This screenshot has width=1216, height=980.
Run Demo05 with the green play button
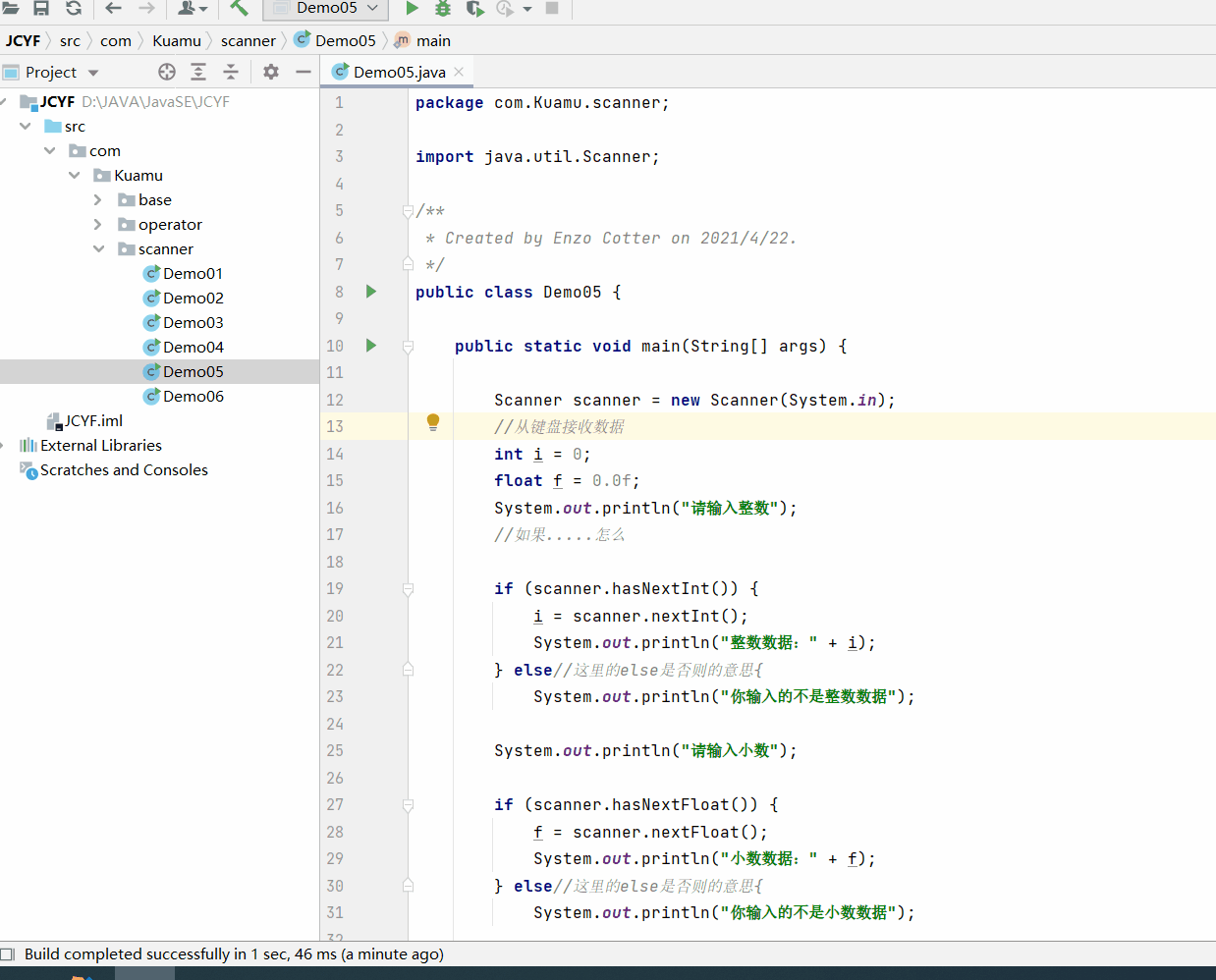coord(413,8)
